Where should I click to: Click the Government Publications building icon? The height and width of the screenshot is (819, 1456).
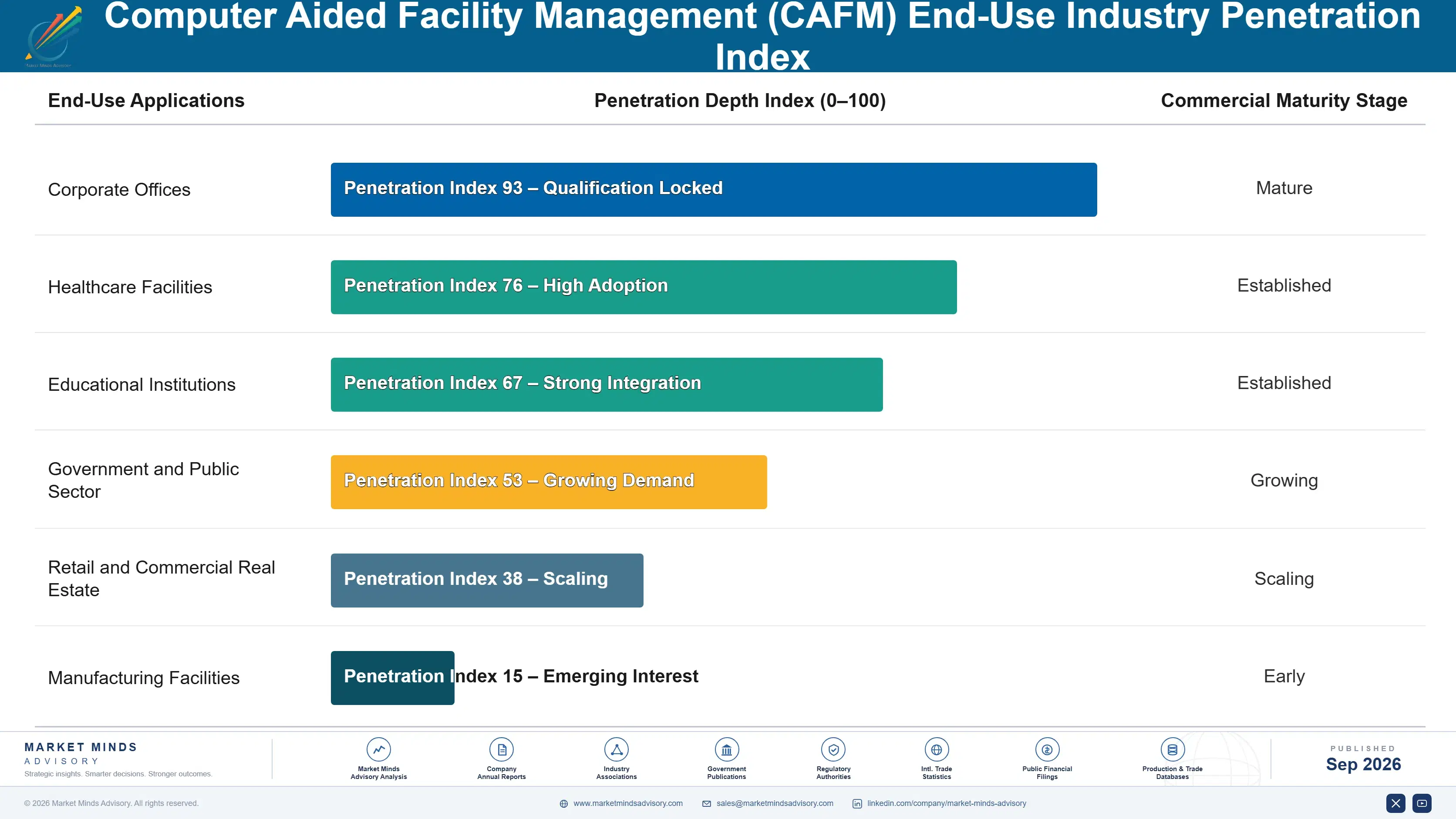[727, 749]
